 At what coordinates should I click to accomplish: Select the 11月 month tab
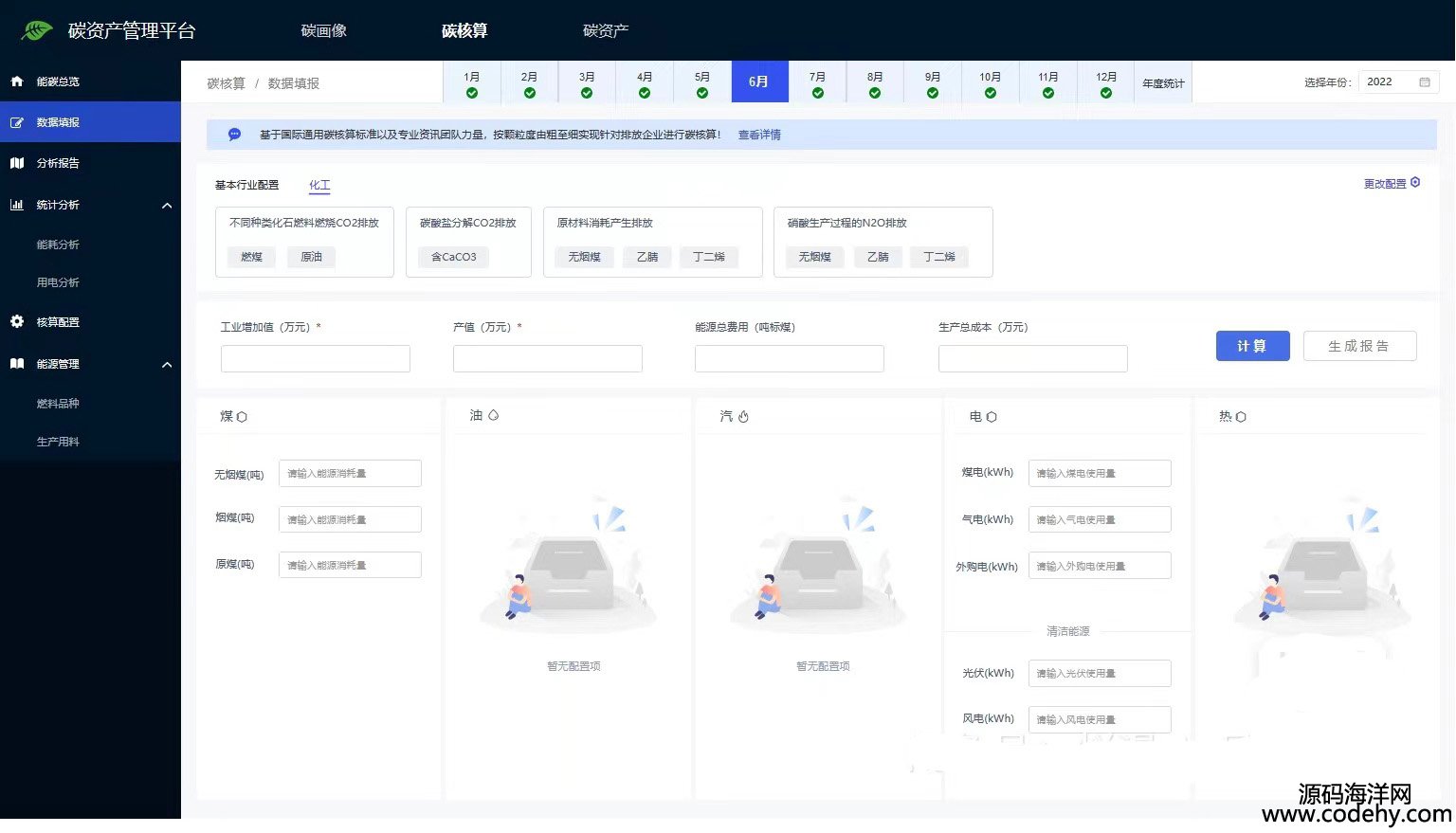pyautogui.click(x=1048, y=82)
